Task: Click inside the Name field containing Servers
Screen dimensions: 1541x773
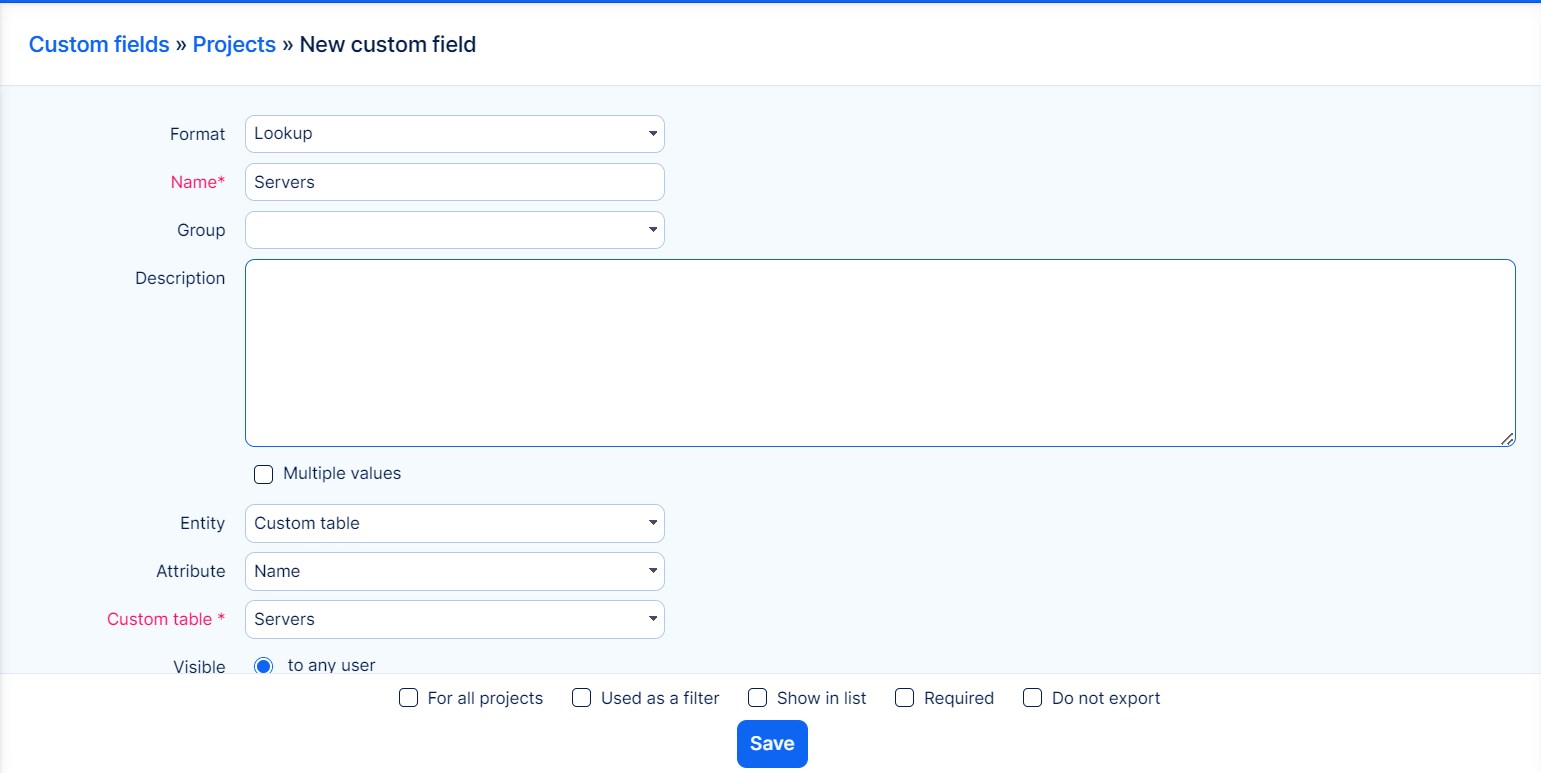Action: [454, 181]
